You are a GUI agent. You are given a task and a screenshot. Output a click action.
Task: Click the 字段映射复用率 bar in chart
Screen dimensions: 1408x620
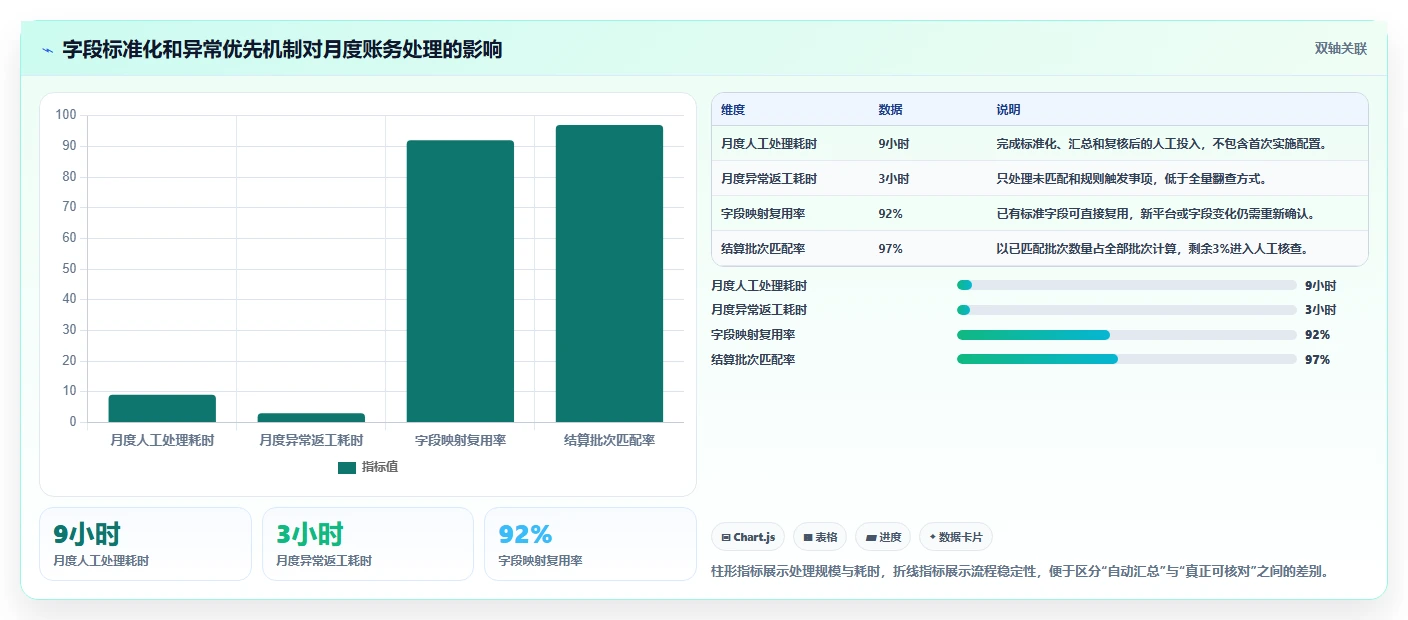460,281
